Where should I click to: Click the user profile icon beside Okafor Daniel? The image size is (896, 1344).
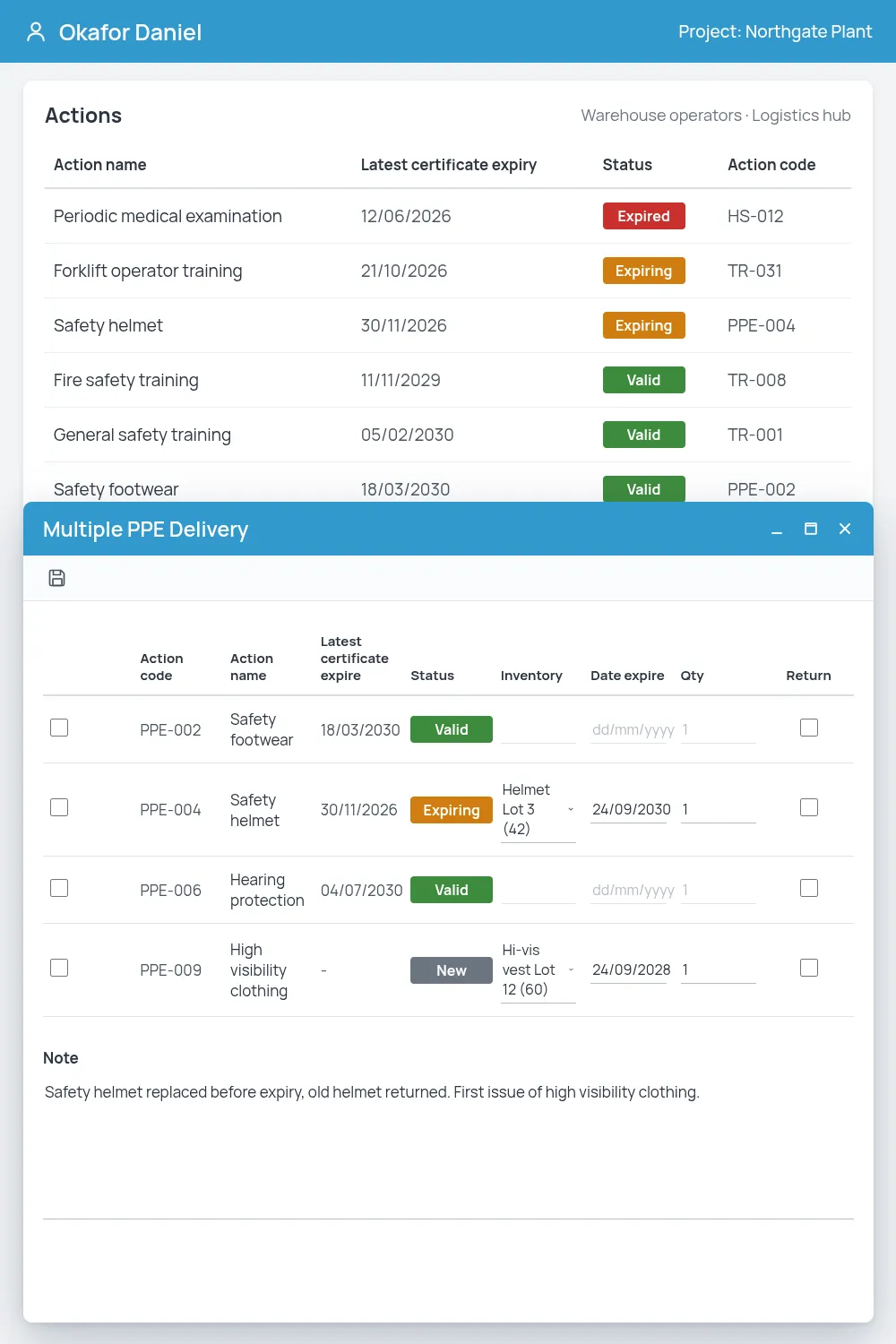pos(36,32)
